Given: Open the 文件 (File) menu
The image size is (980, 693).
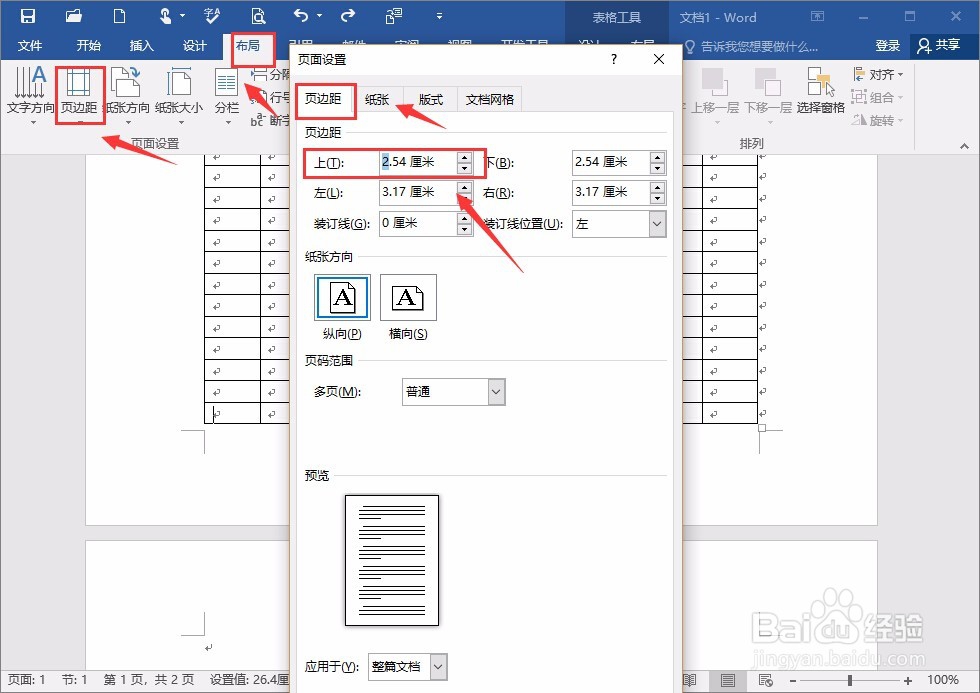Looking at the screenshot, I should click(x=31, y=45).
